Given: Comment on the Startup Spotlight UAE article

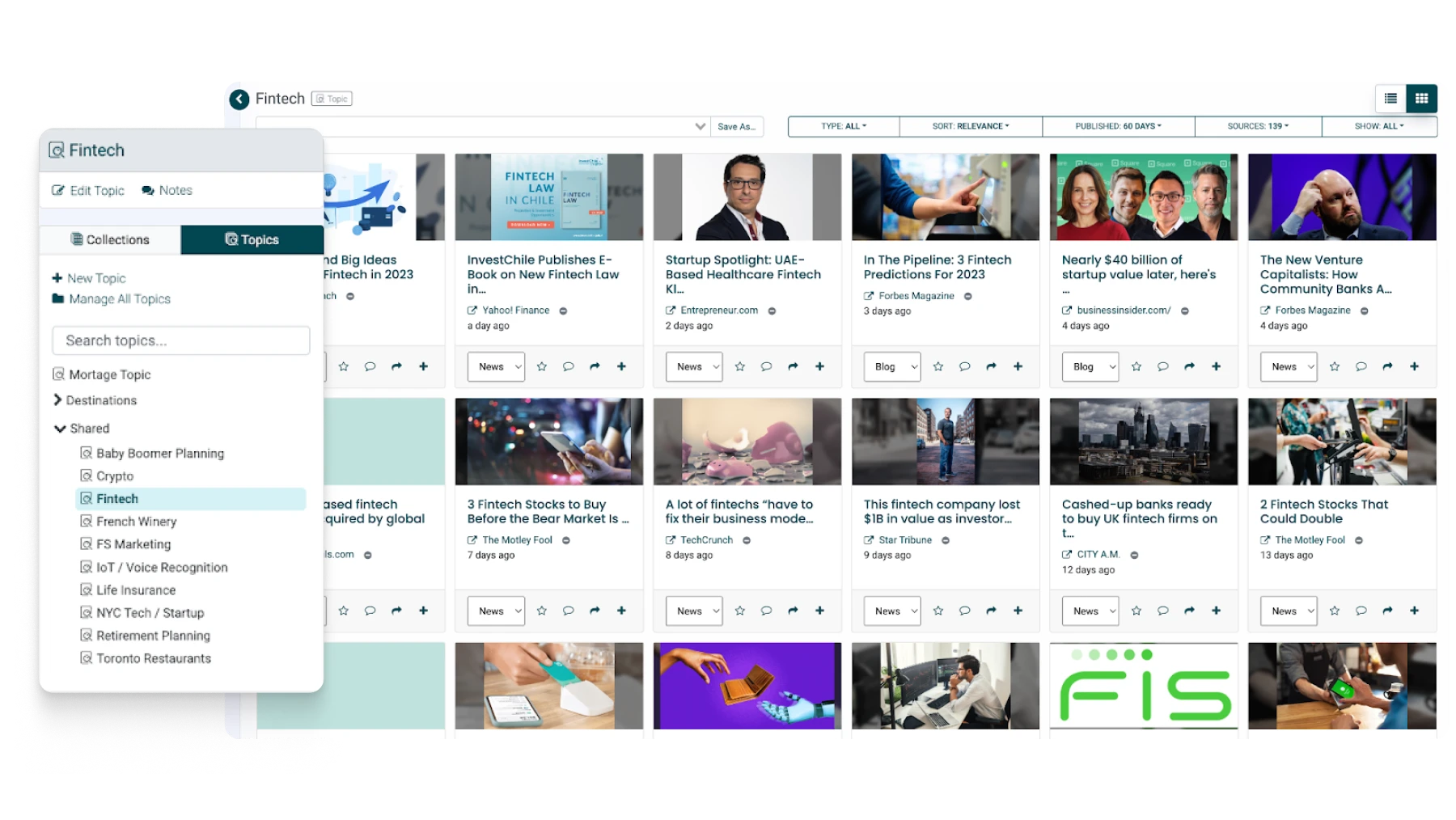Looking at the screenshot, I should pyautogui.click(x=766, y=366).
